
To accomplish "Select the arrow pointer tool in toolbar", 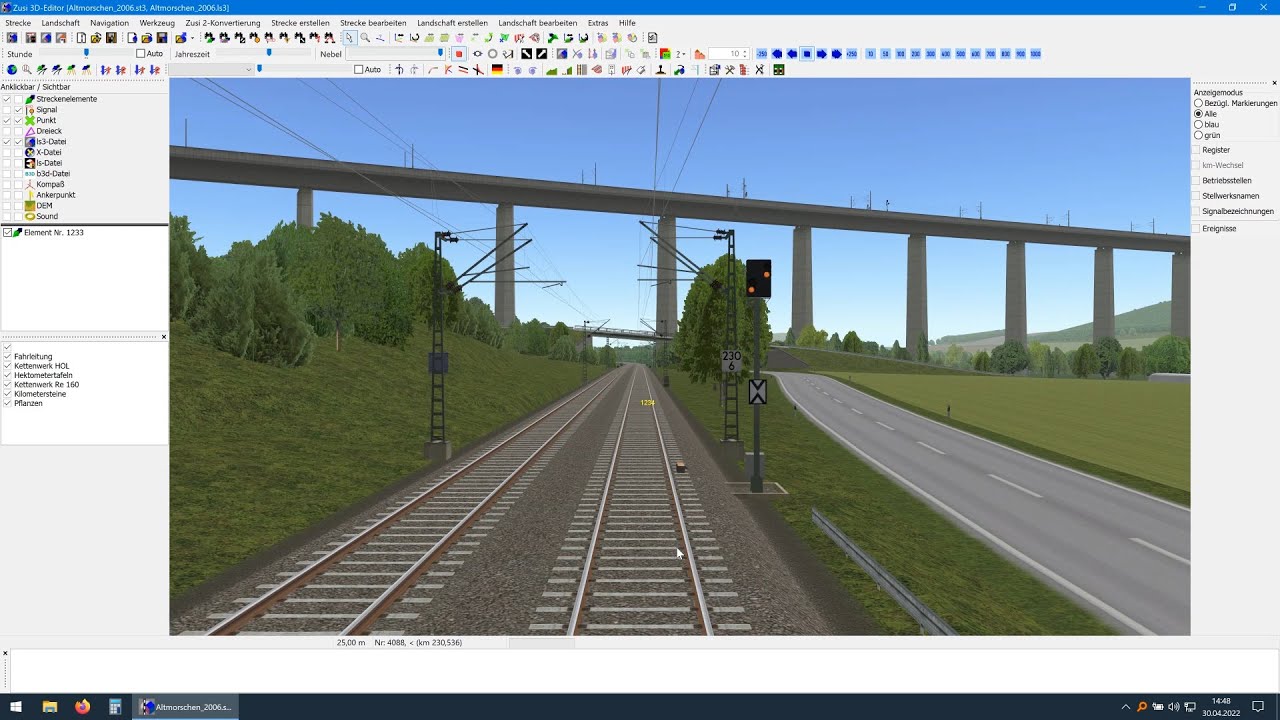I will [349, 38].
